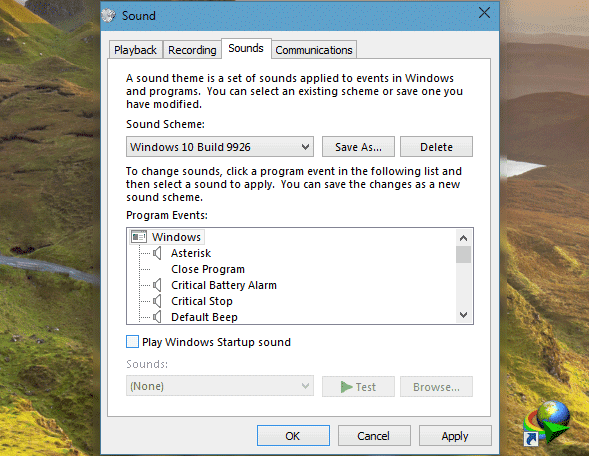Click the Browse... button
Image resolution: width=589 pixels, height=456 pixels.
tap(436, 387)
